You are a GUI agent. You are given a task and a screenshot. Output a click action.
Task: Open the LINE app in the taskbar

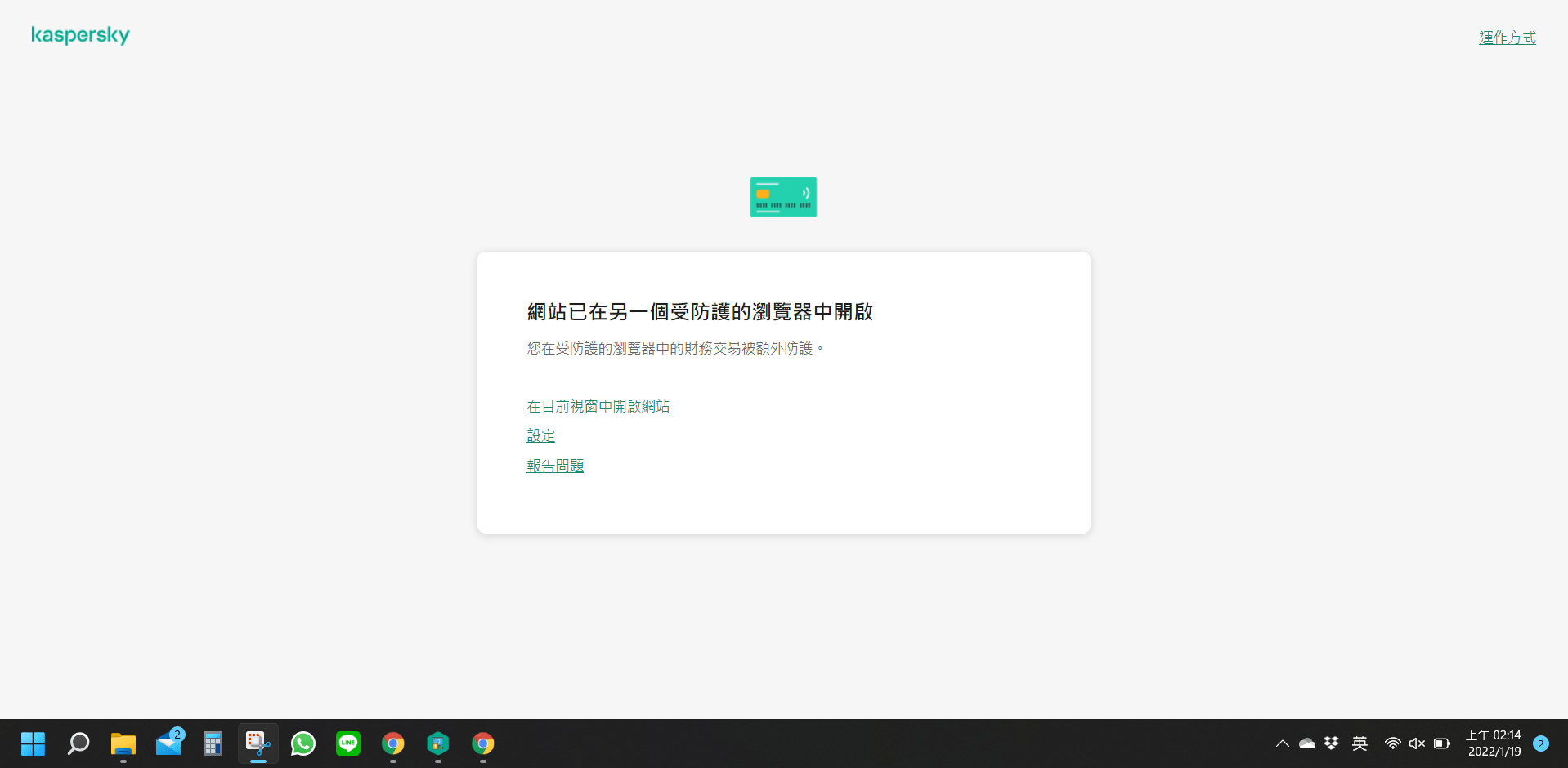[348, 743]
